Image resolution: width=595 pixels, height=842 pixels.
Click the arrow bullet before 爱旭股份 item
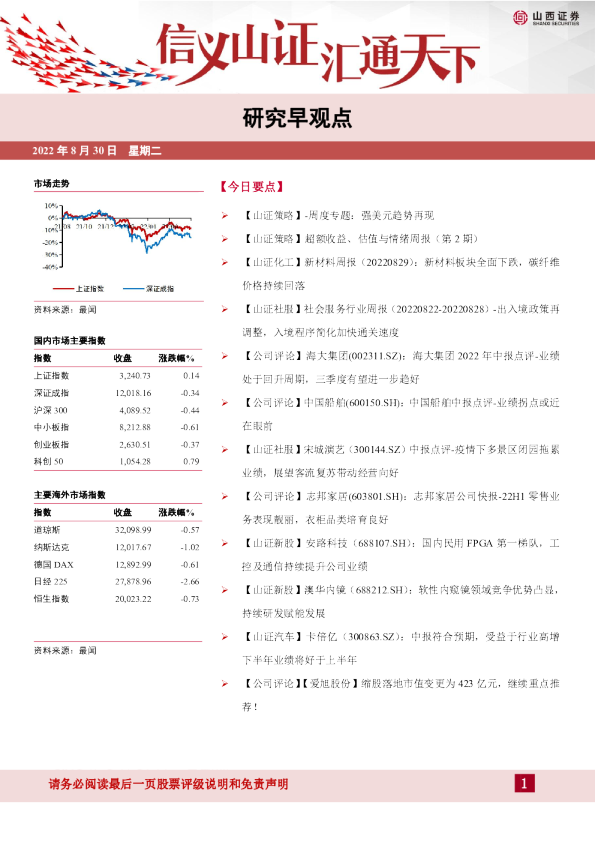[x=224, y=684]
